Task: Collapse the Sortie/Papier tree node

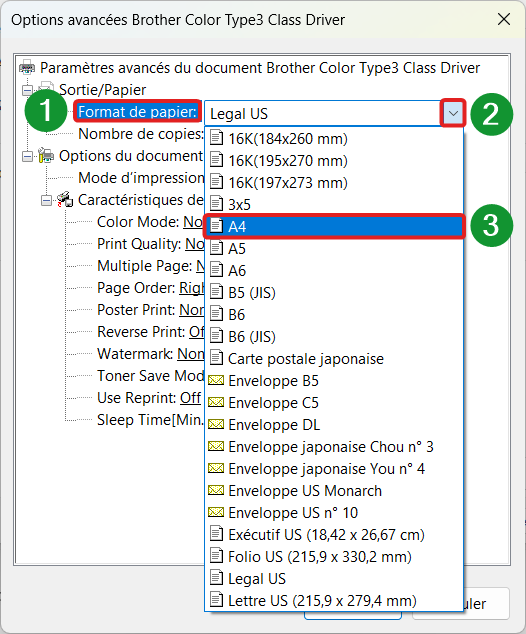Action: tap(27, 90)
